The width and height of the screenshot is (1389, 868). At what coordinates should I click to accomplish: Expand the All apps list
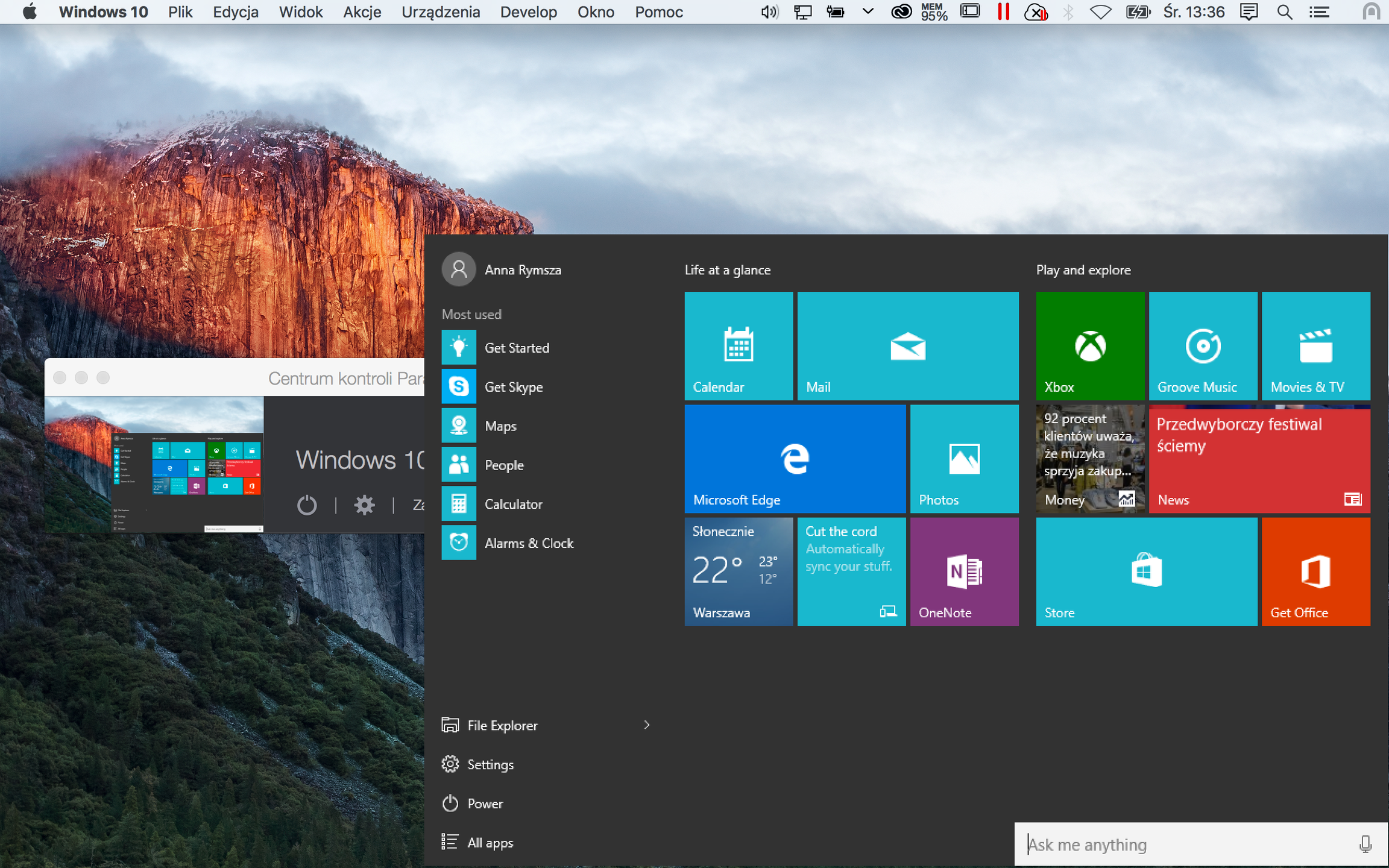click(x=490, y=843)
